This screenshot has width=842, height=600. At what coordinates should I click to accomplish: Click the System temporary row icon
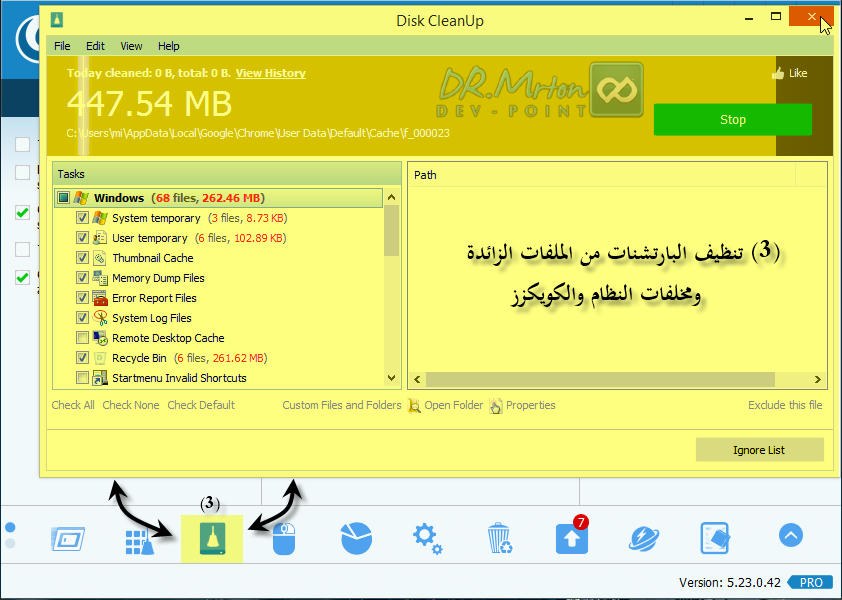coord(100,218)
